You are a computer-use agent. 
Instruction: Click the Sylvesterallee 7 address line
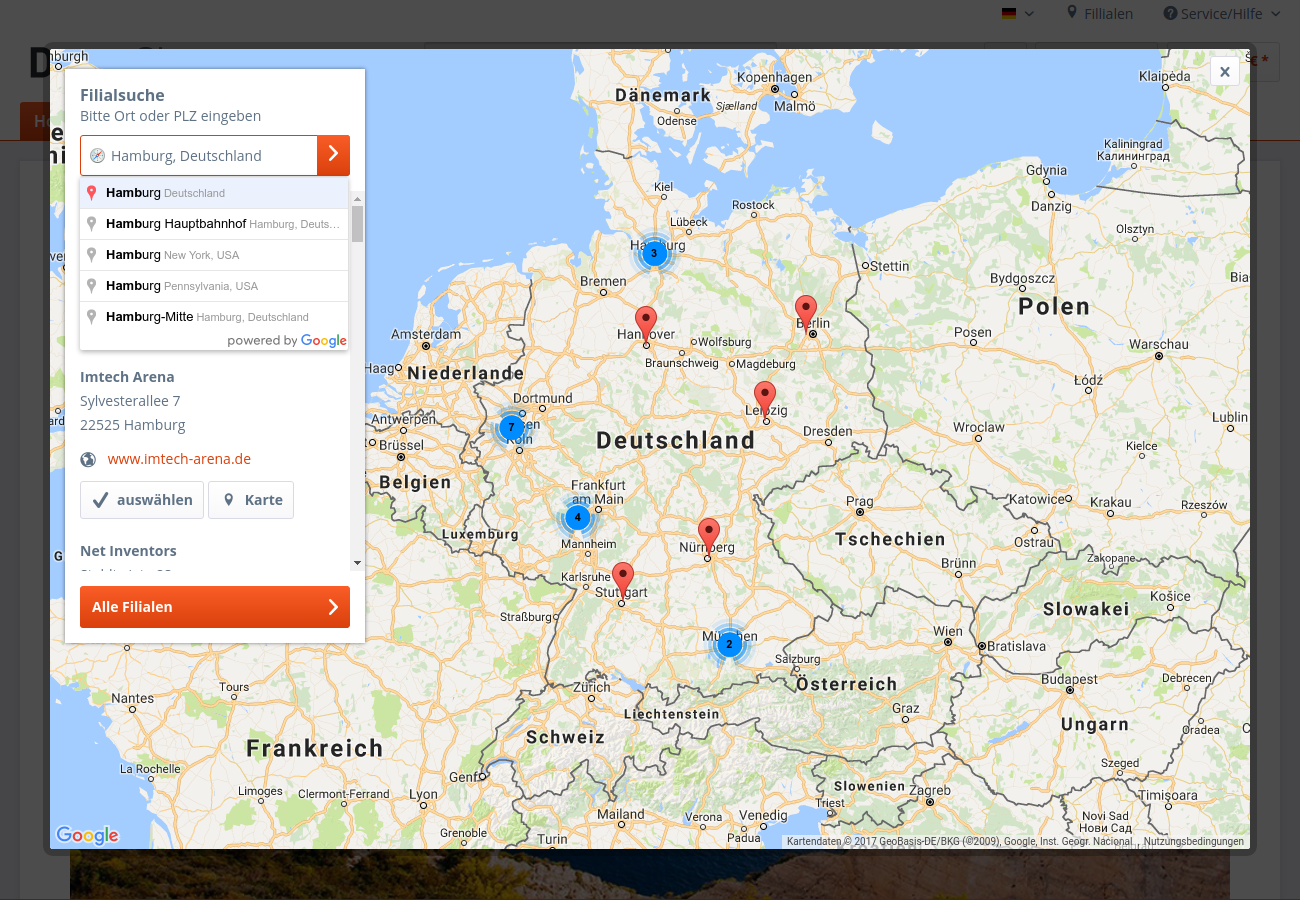tap(130, 401)
